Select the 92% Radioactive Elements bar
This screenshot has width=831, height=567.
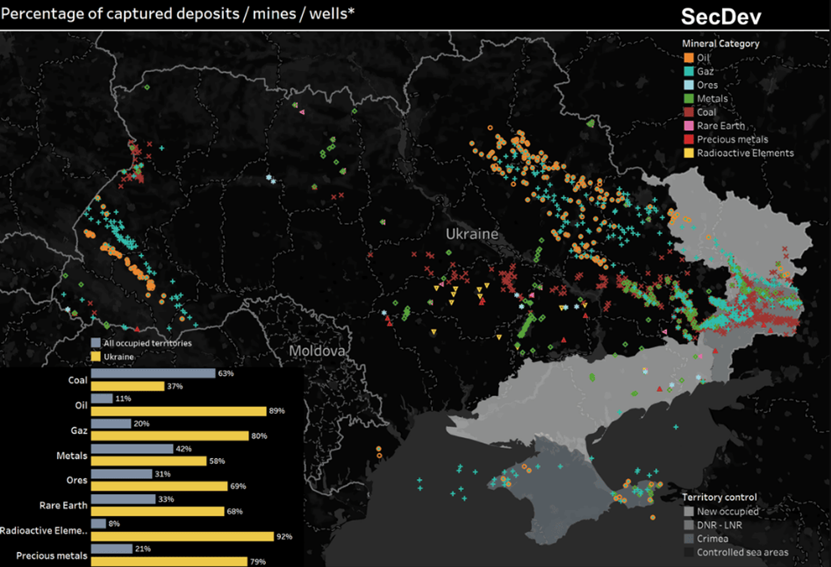181,536
